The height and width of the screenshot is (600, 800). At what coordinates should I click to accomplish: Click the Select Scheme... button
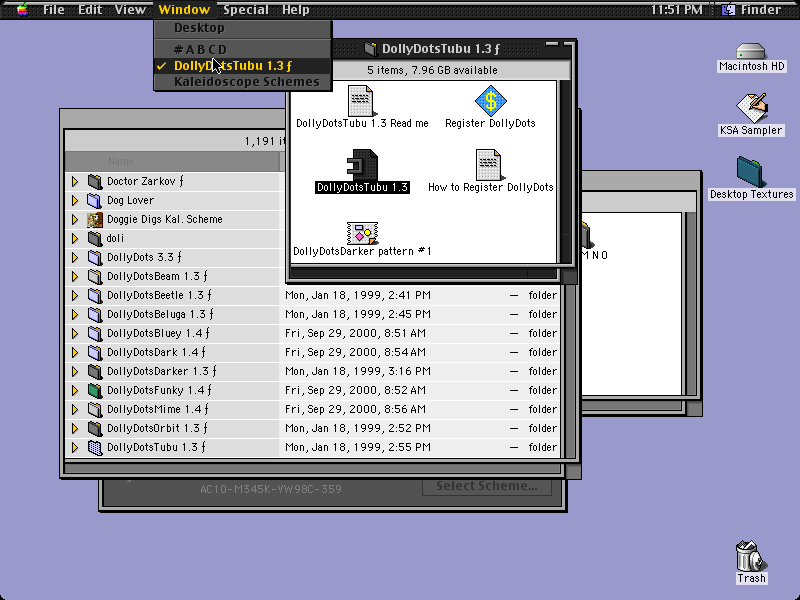coord(487,486)
